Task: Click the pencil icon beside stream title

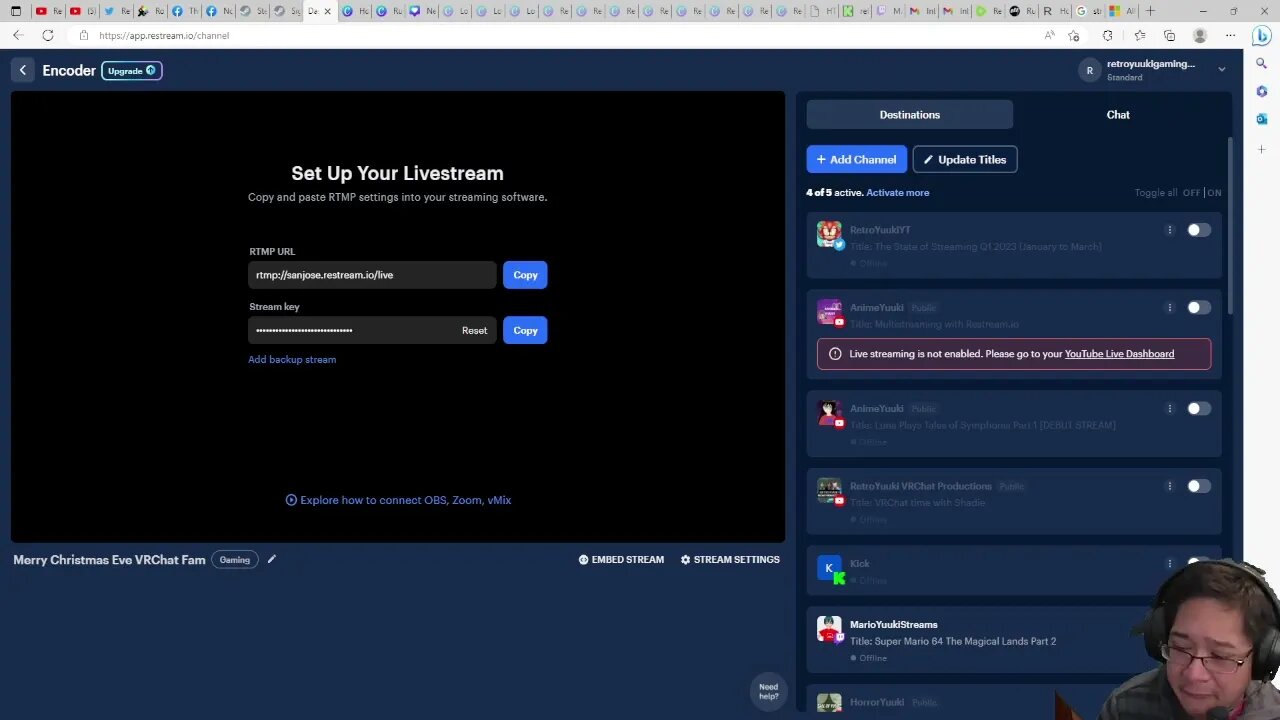Action: coord(271,560)
